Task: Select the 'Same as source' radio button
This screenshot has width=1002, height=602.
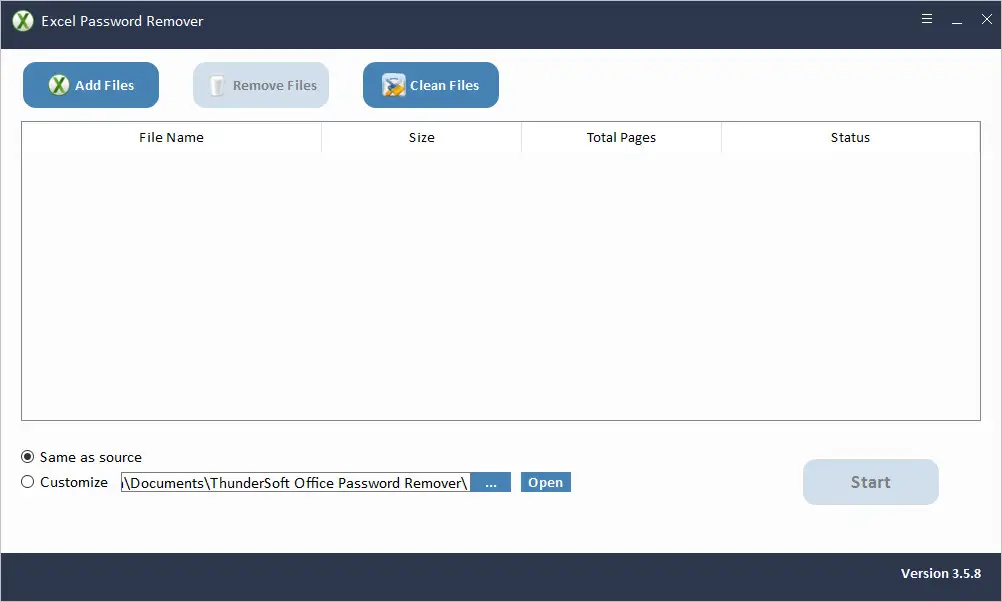Action: [x=27, y=457]
